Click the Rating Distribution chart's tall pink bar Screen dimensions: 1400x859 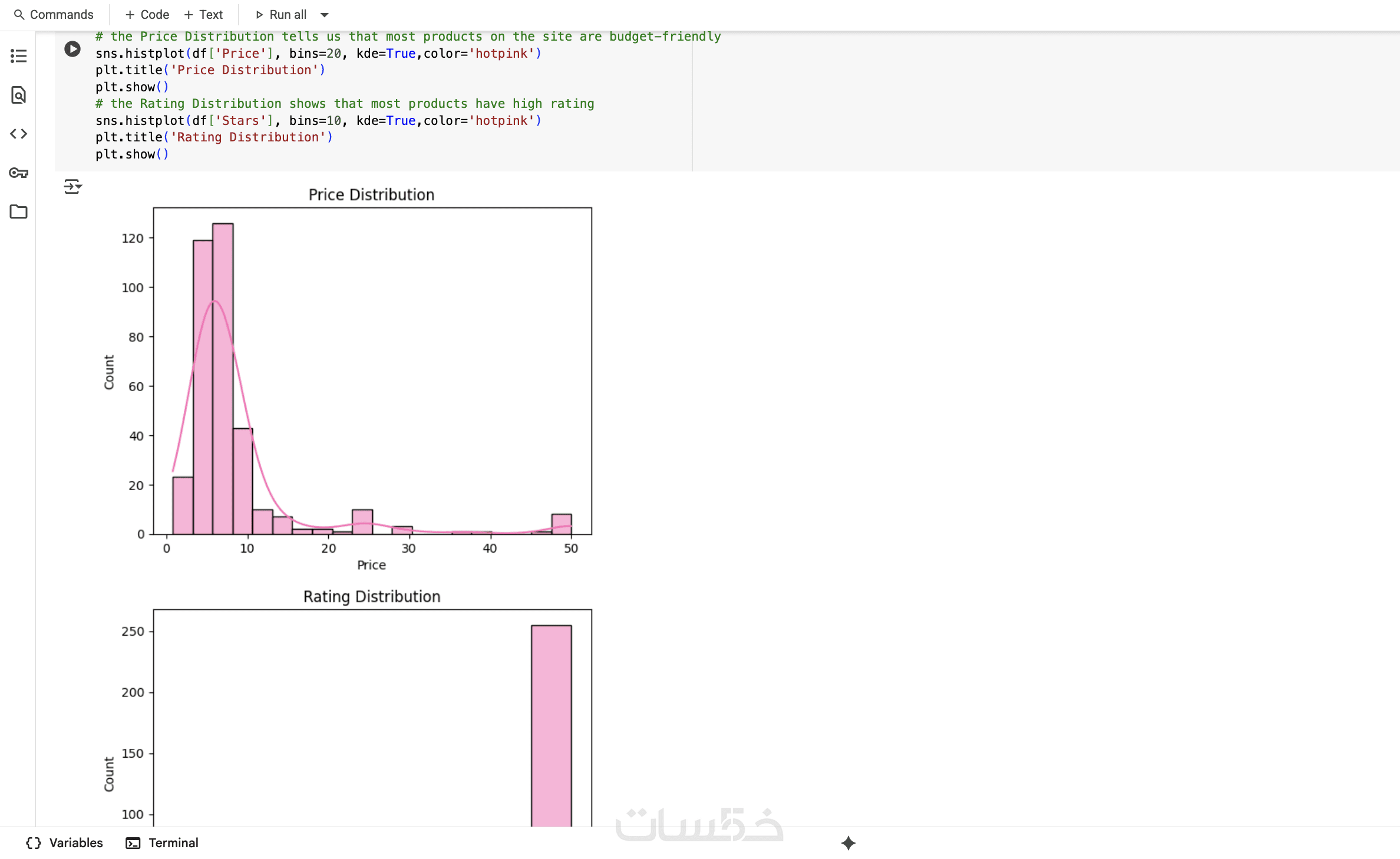pyautogui.click(x=551, y=725)
